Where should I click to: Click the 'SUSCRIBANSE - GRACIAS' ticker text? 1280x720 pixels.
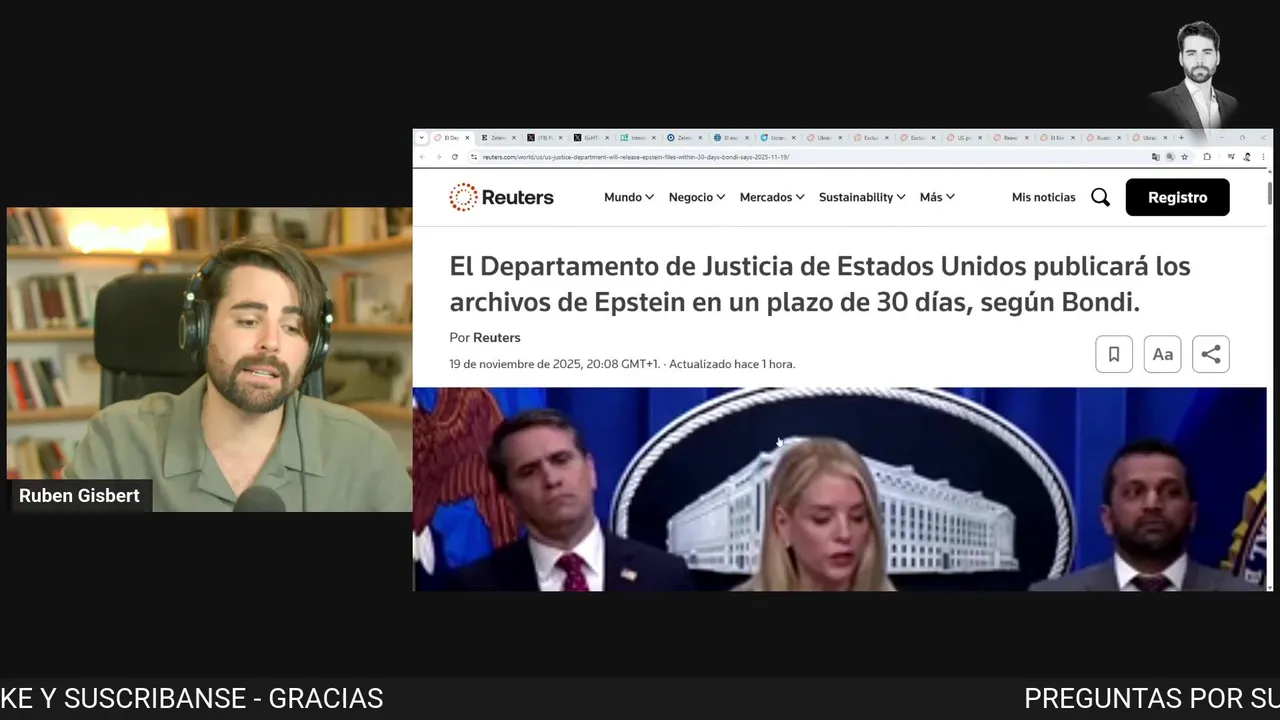point(223,699)
